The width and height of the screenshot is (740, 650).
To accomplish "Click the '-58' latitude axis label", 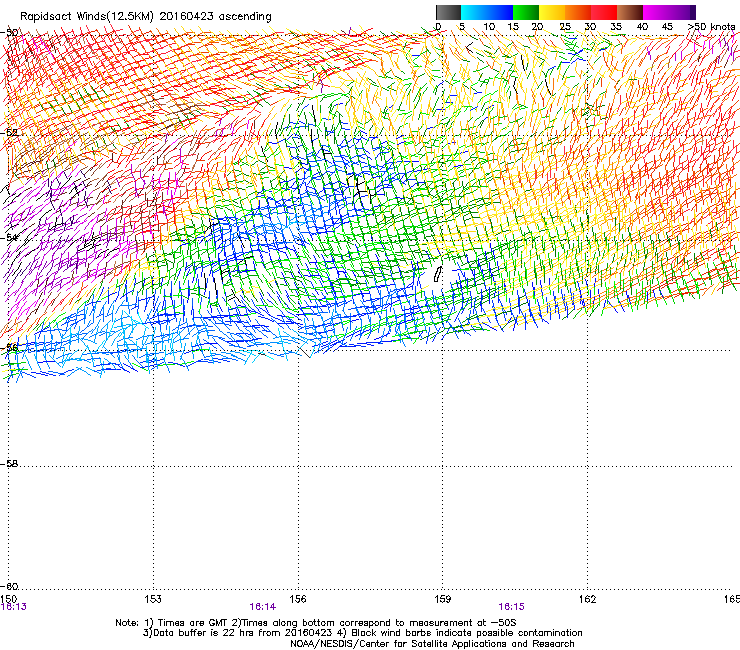I will (x=9, y=464).
